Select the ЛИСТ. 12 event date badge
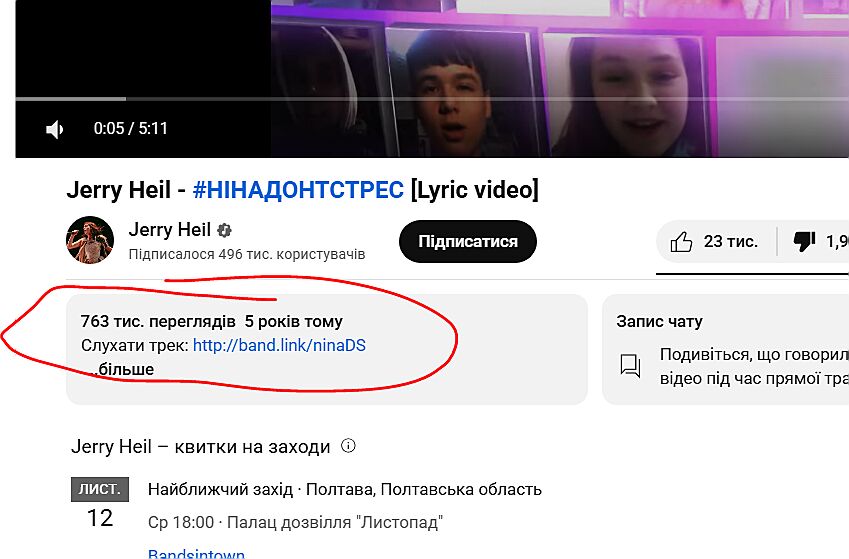Screen dimensions: 849x559 tap(100, 504)
